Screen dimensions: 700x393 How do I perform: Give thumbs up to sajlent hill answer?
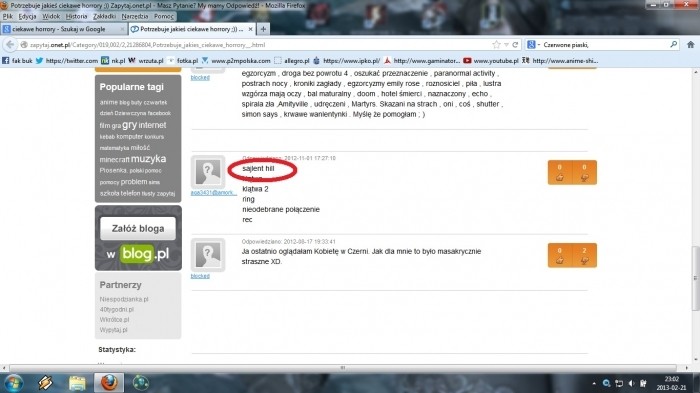click(560, 172)
